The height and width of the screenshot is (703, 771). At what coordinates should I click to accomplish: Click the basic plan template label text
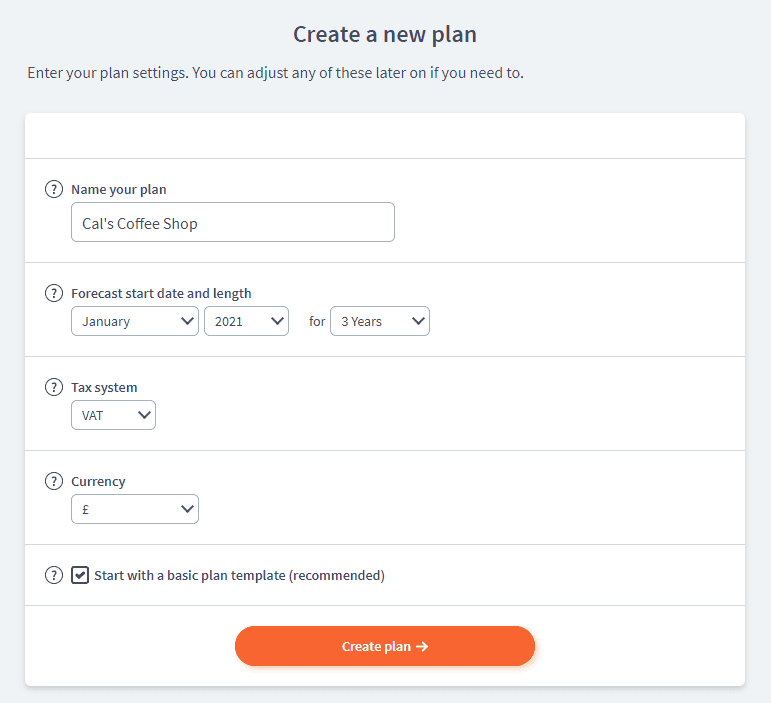tap(239, 575)
